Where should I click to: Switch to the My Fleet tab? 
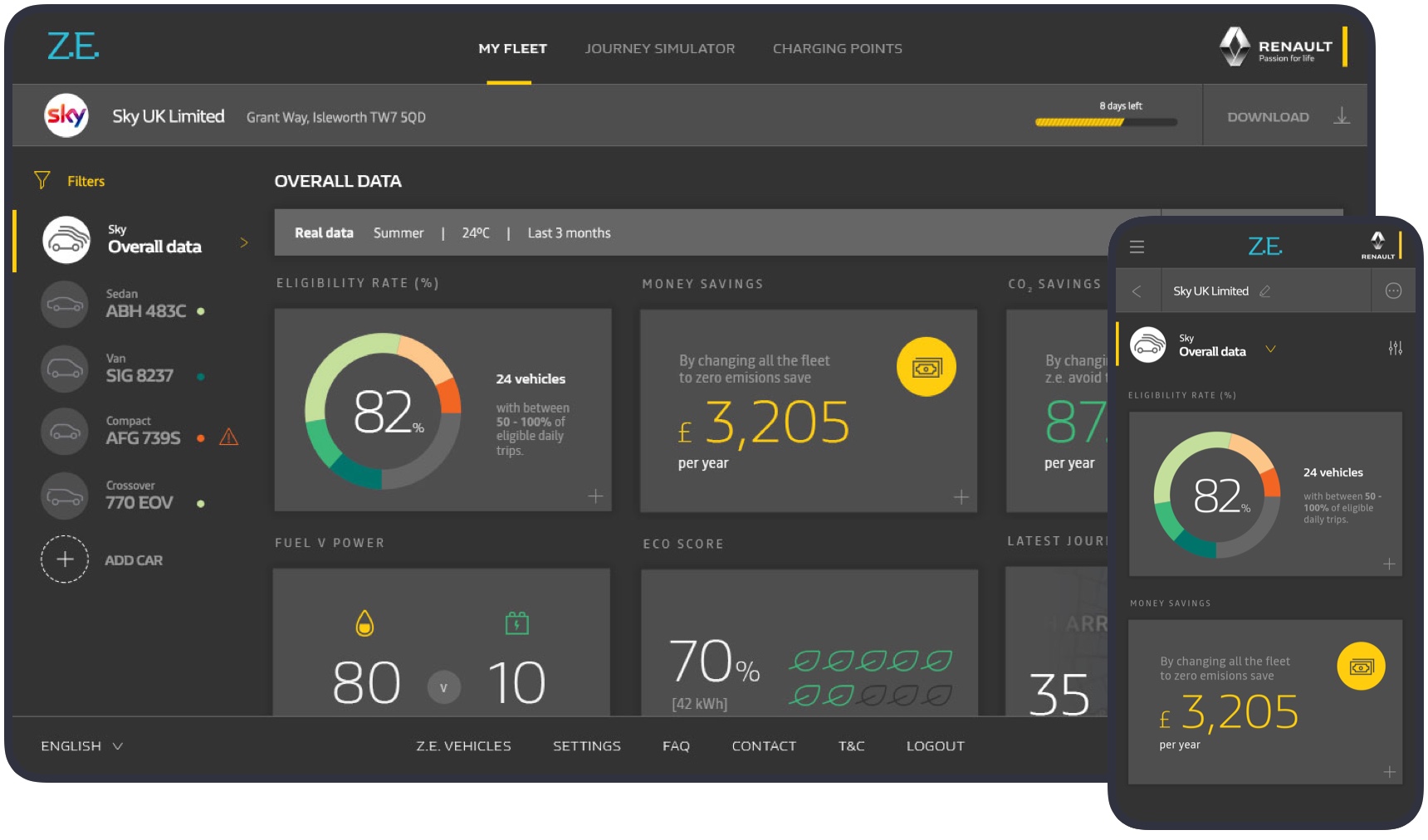[x=512, y=48]
